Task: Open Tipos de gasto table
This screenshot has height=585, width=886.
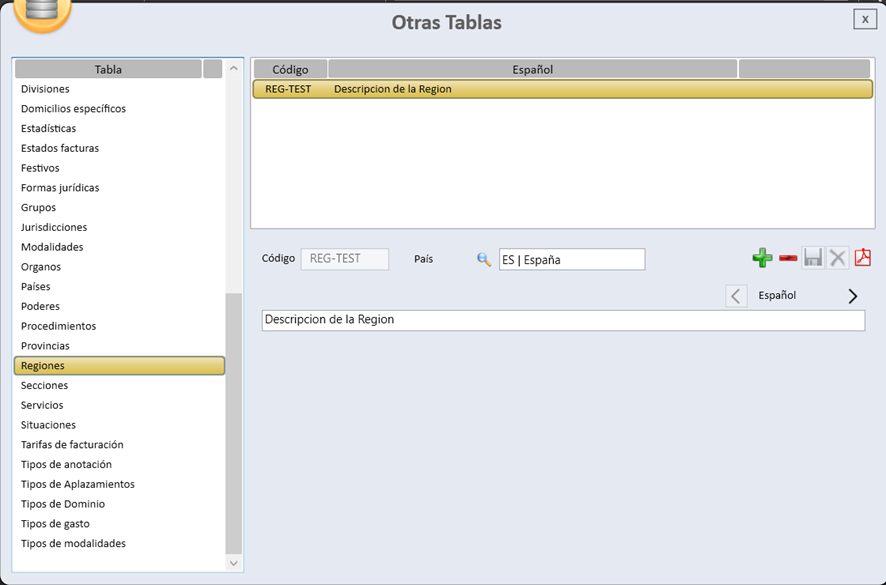Action: (55, 524)
